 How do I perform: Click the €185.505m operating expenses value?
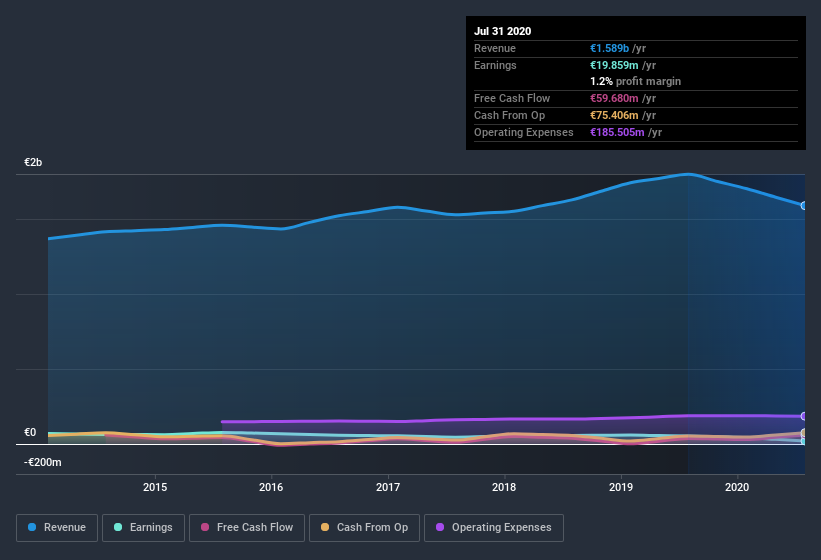[617, 132]
